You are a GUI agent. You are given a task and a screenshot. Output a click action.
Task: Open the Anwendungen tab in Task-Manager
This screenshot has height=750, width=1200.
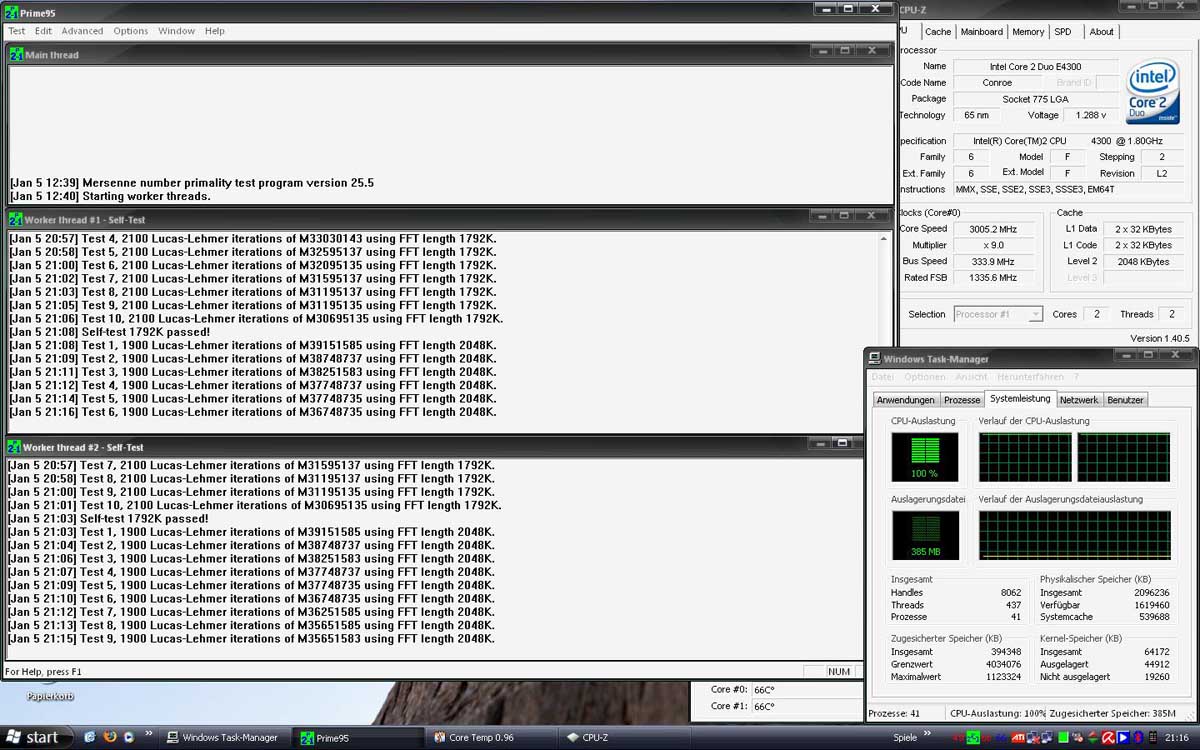click(x=906, y=400)
